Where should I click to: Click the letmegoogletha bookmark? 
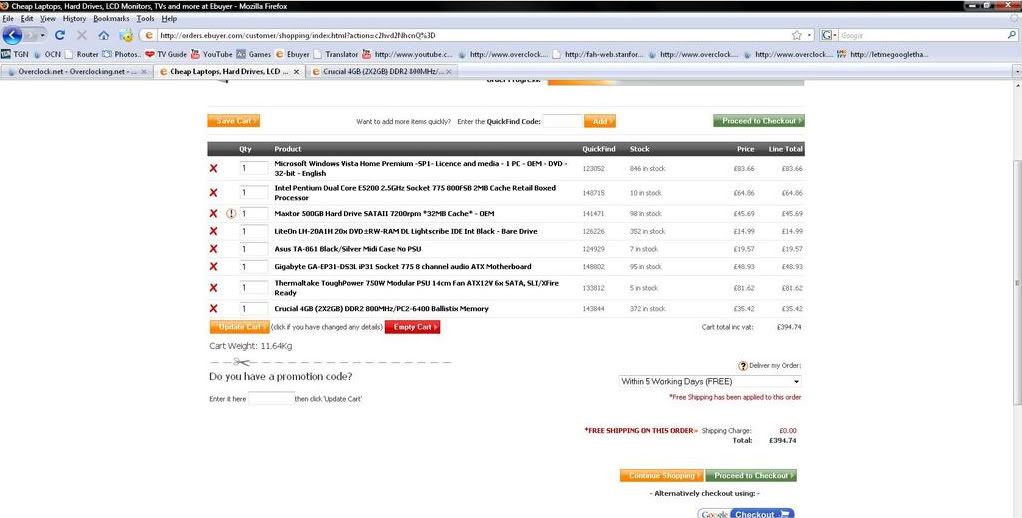883,54
